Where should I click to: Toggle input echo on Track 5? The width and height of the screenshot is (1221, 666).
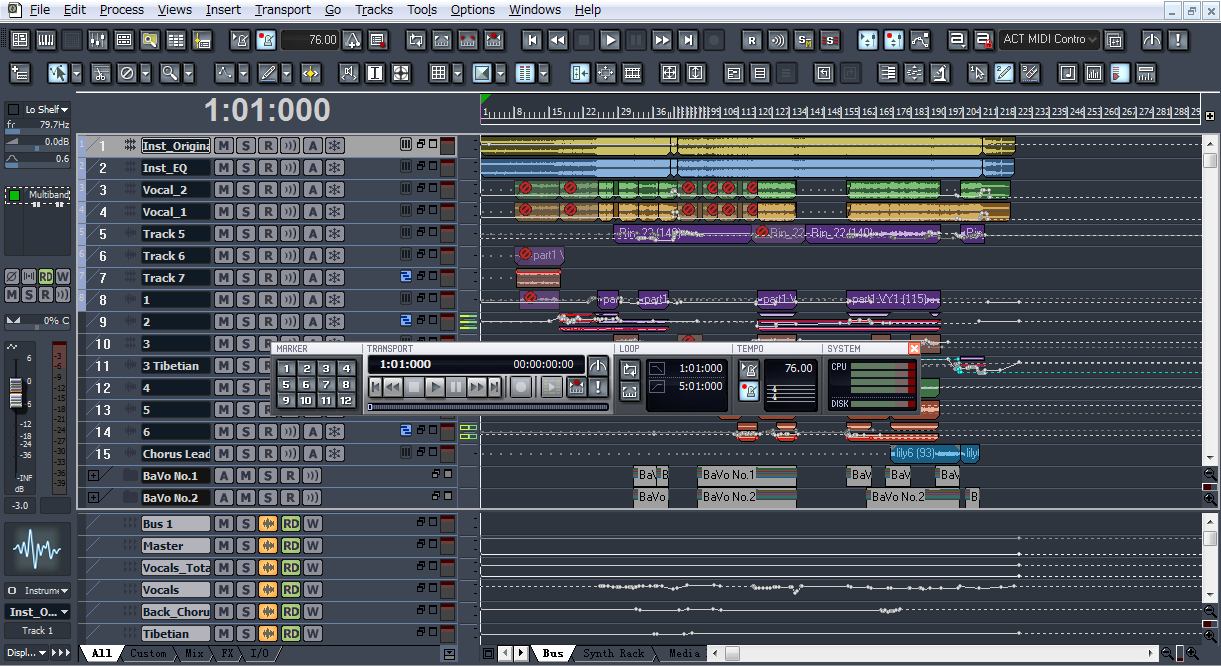click(x=290, y=234)
